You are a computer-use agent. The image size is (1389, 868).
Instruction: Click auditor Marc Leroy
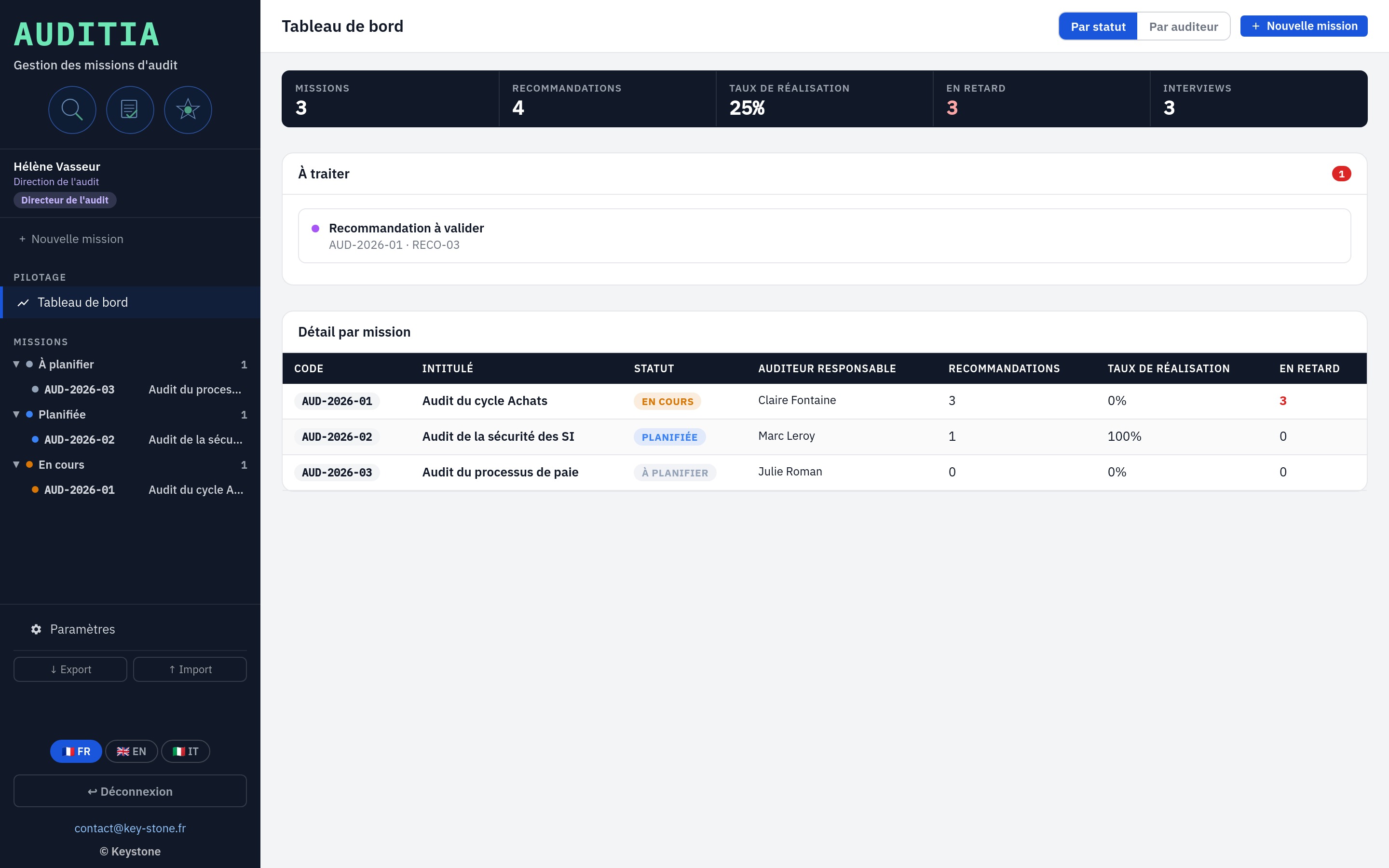point(786,436)
